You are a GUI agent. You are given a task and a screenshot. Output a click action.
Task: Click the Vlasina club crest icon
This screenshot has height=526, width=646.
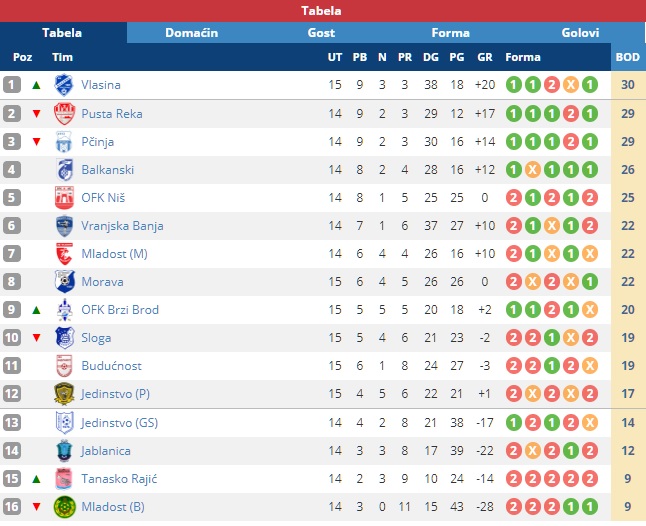click(x=64, y=85)
